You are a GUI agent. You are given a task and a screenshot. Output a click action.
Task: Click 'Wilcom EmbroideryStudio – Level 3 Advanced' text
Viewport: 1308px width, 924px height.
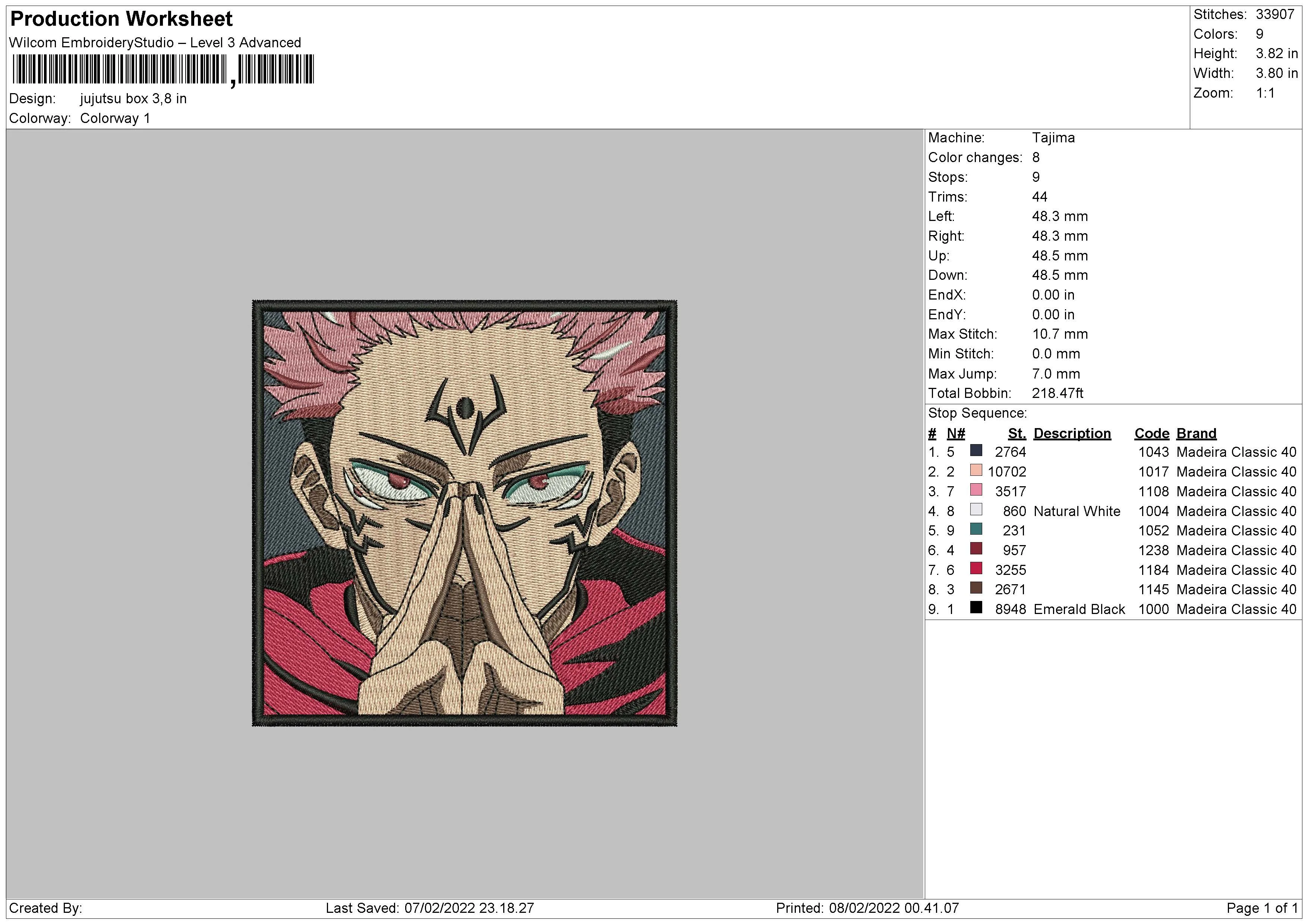[155, 43]
